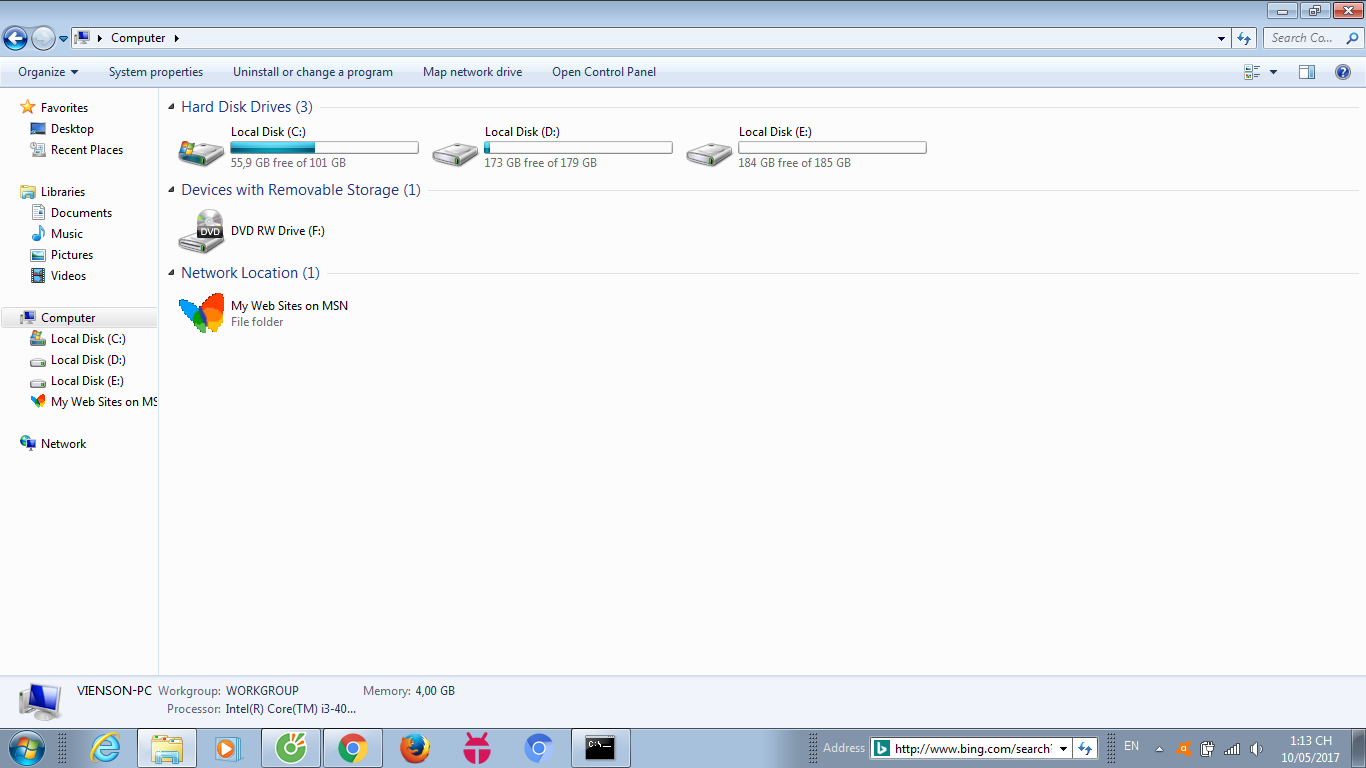This screenshot has height=768, width=1366.
Task: Launch Internet Explorer from the taskbar
Action: [x=105, y=748]
